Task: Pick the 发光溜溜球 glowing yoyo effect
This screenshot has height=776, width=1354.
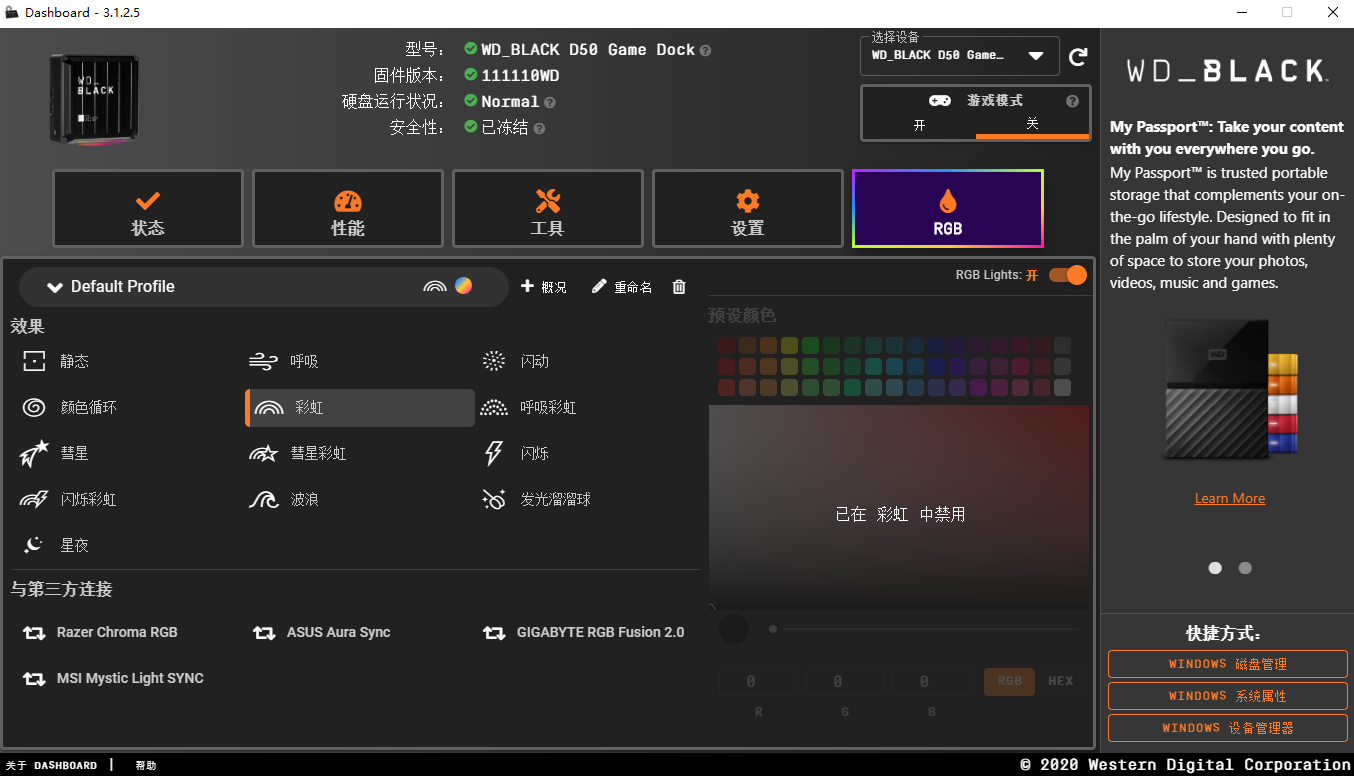Action: [537, 499]
